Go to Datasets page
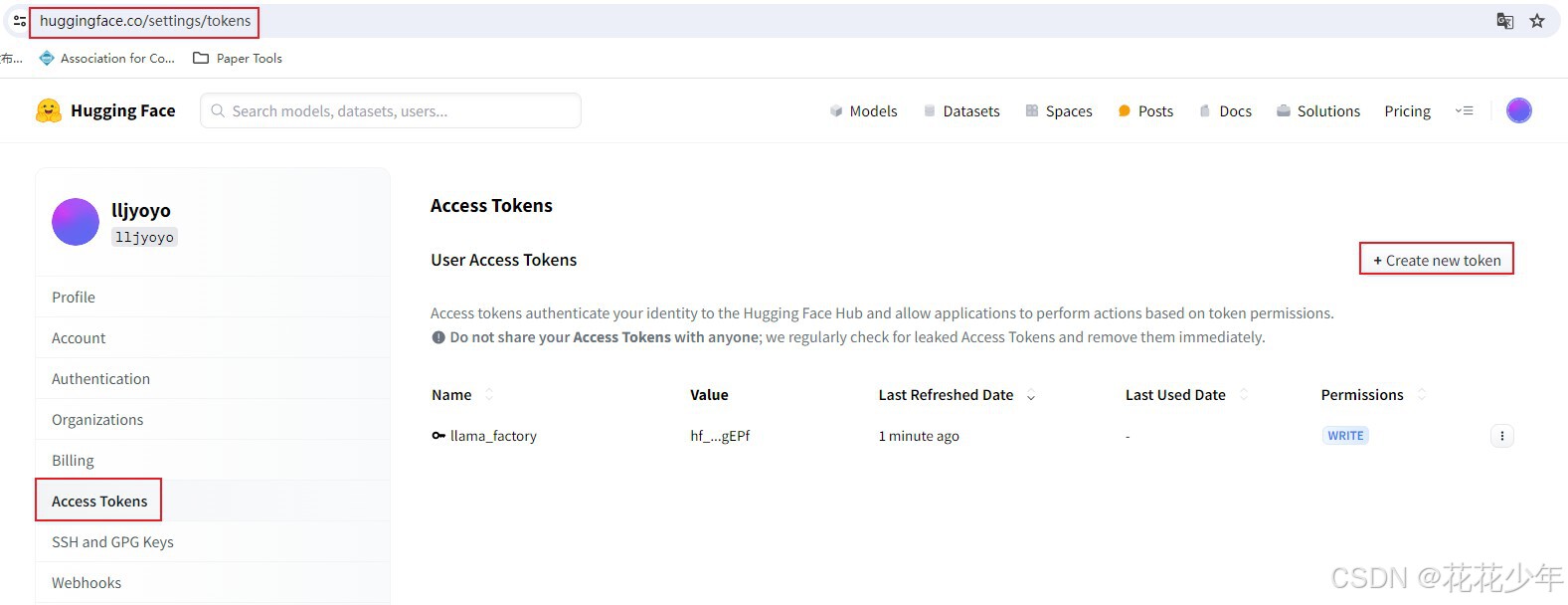This screenshot has height=605, width=1568. tap(961, 111)
